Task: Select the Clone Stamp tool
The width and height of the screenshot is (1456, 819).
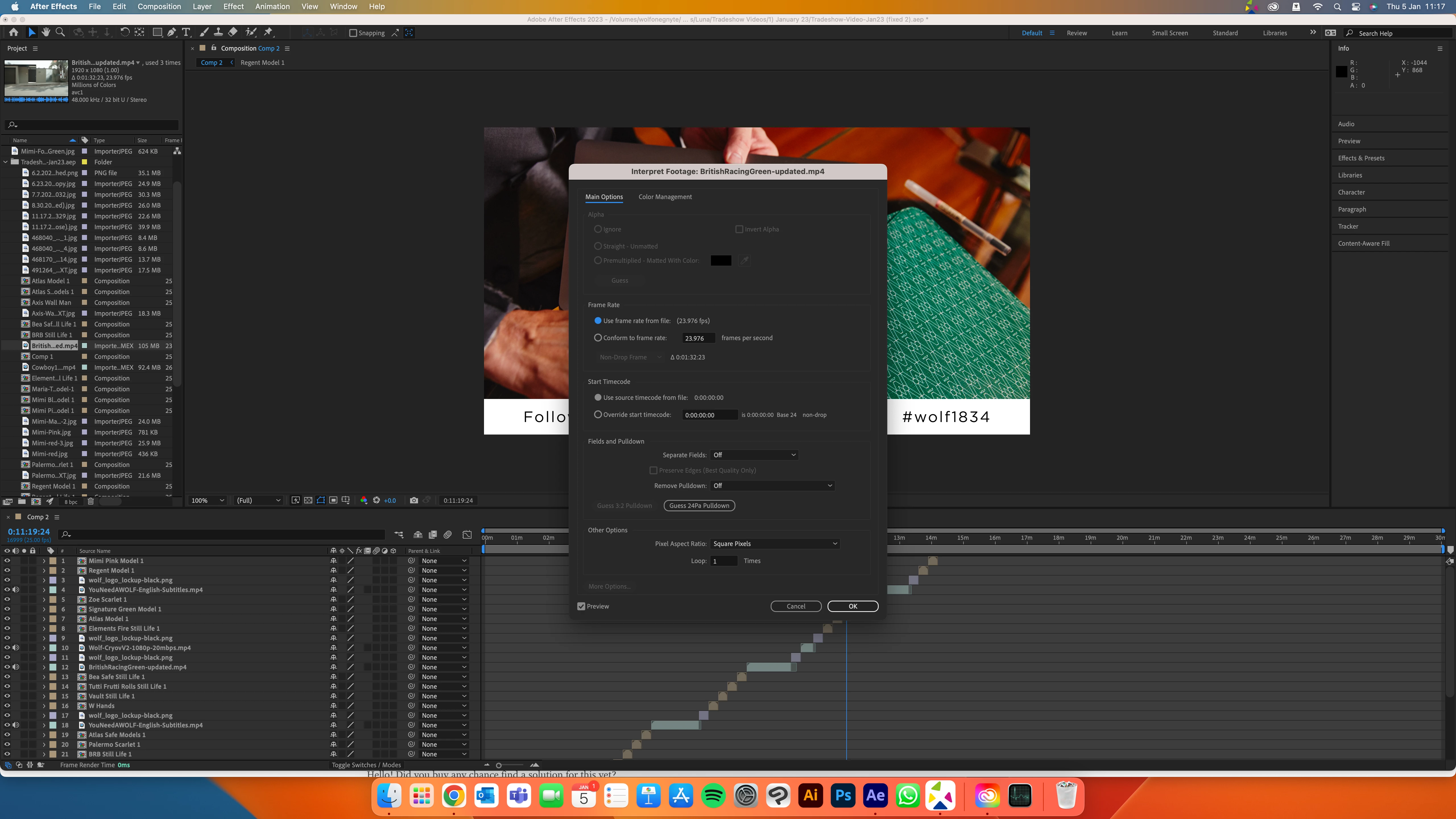Action: tap(218, 32)
